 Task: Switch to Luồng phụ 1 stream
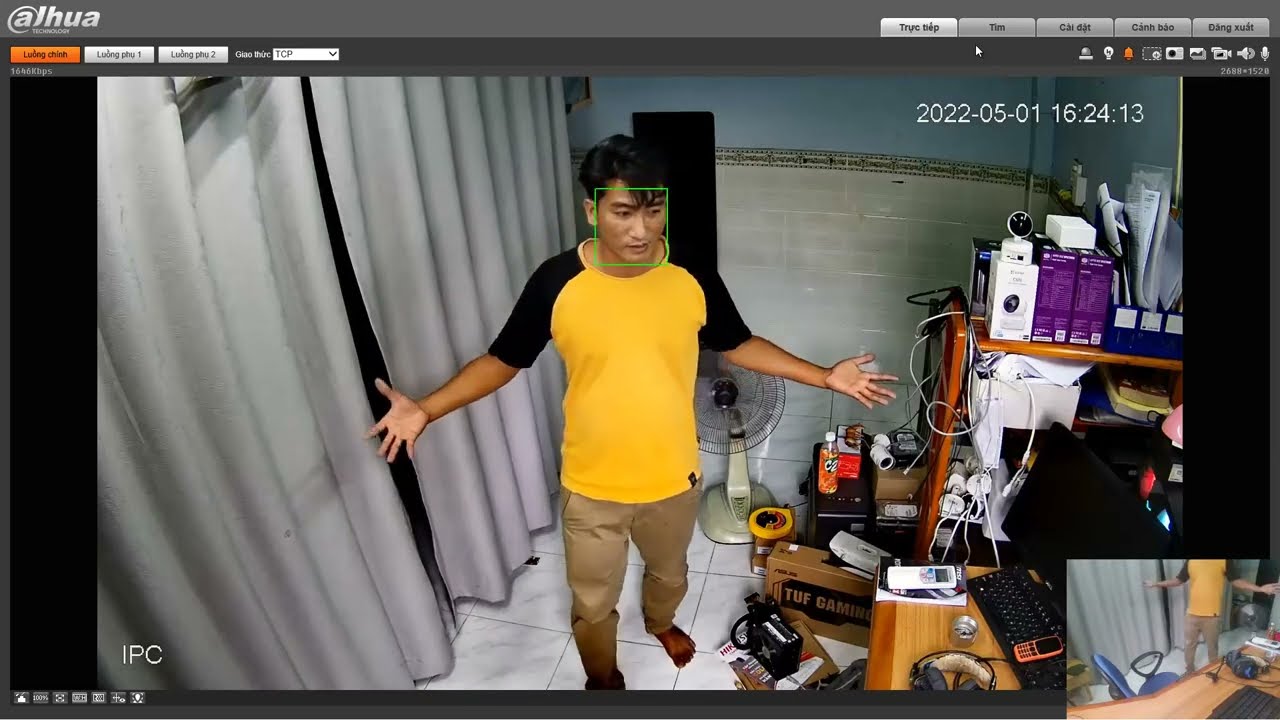(119, 54)
